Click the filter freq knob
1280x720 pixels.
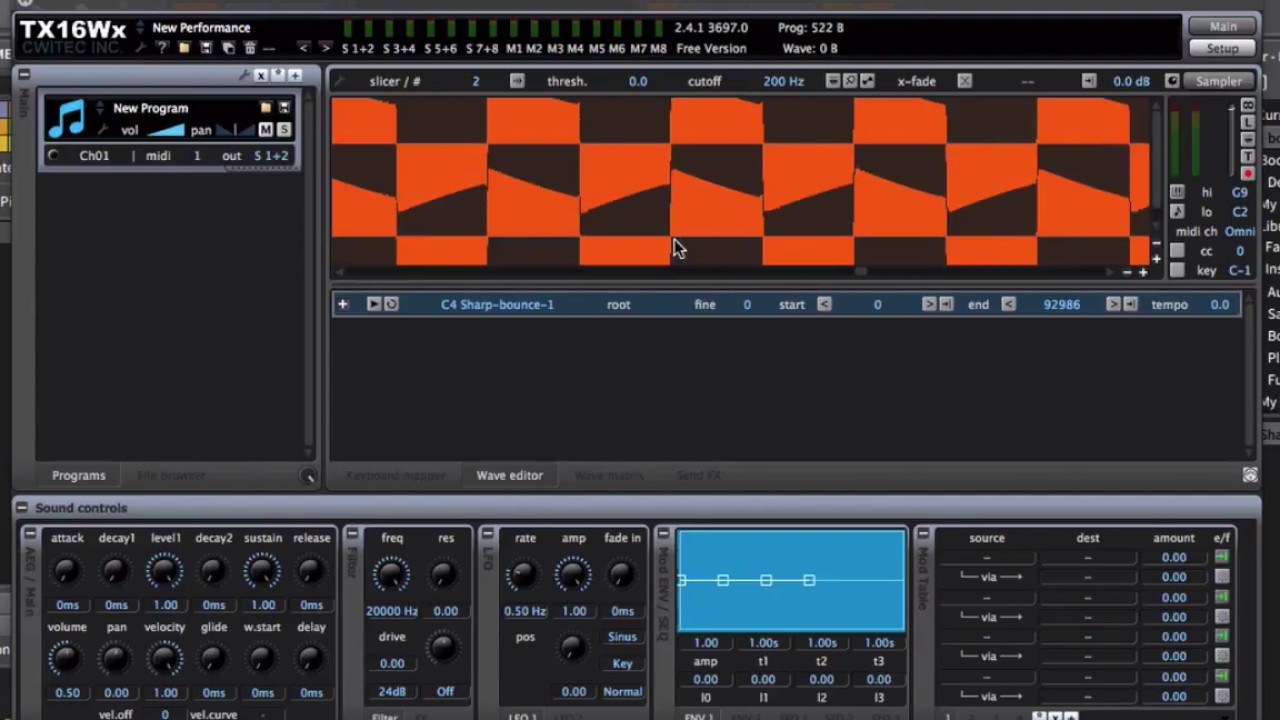pyautogui.click(x=392, y=573)
